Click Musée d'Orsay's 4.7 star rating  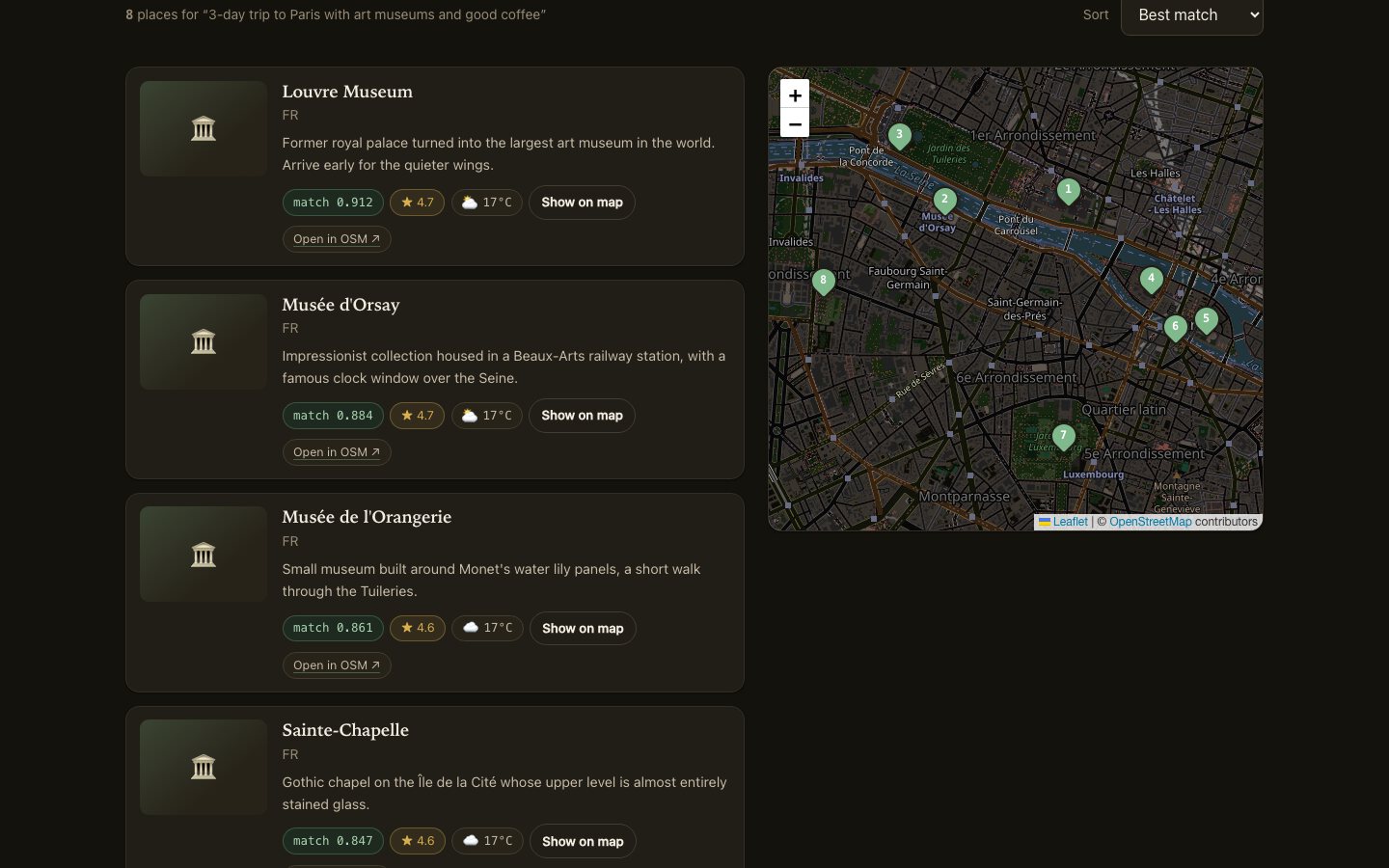[418, 416]
